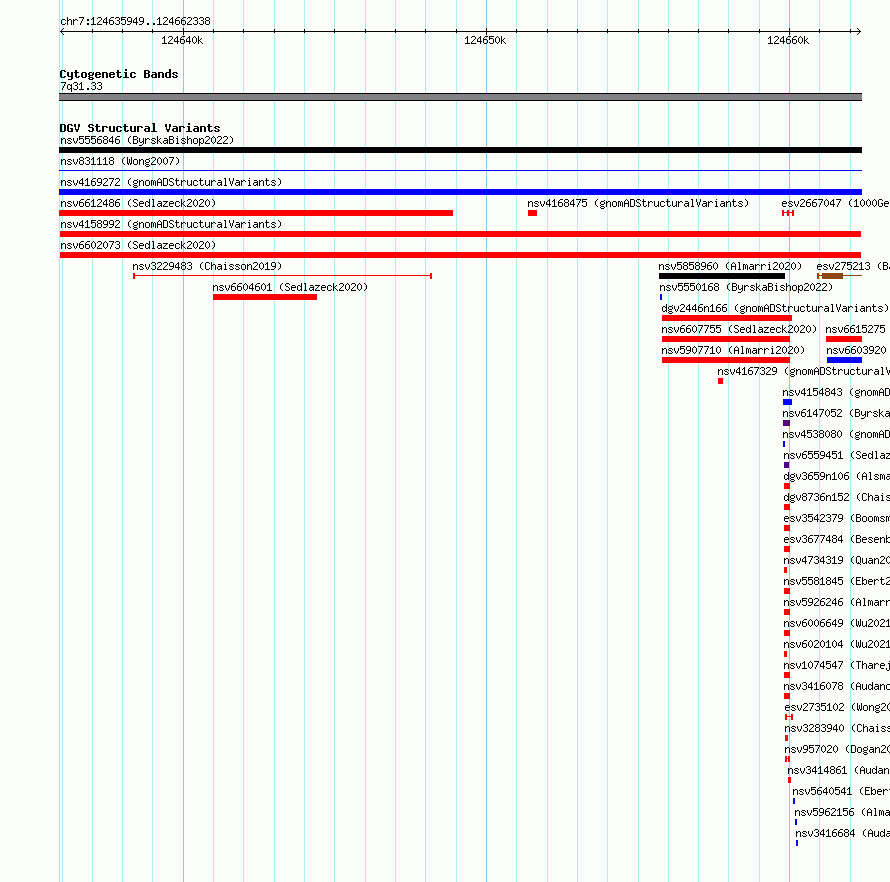Click the nsv5907710 (Almarri2020) label

tap(733, 350)
